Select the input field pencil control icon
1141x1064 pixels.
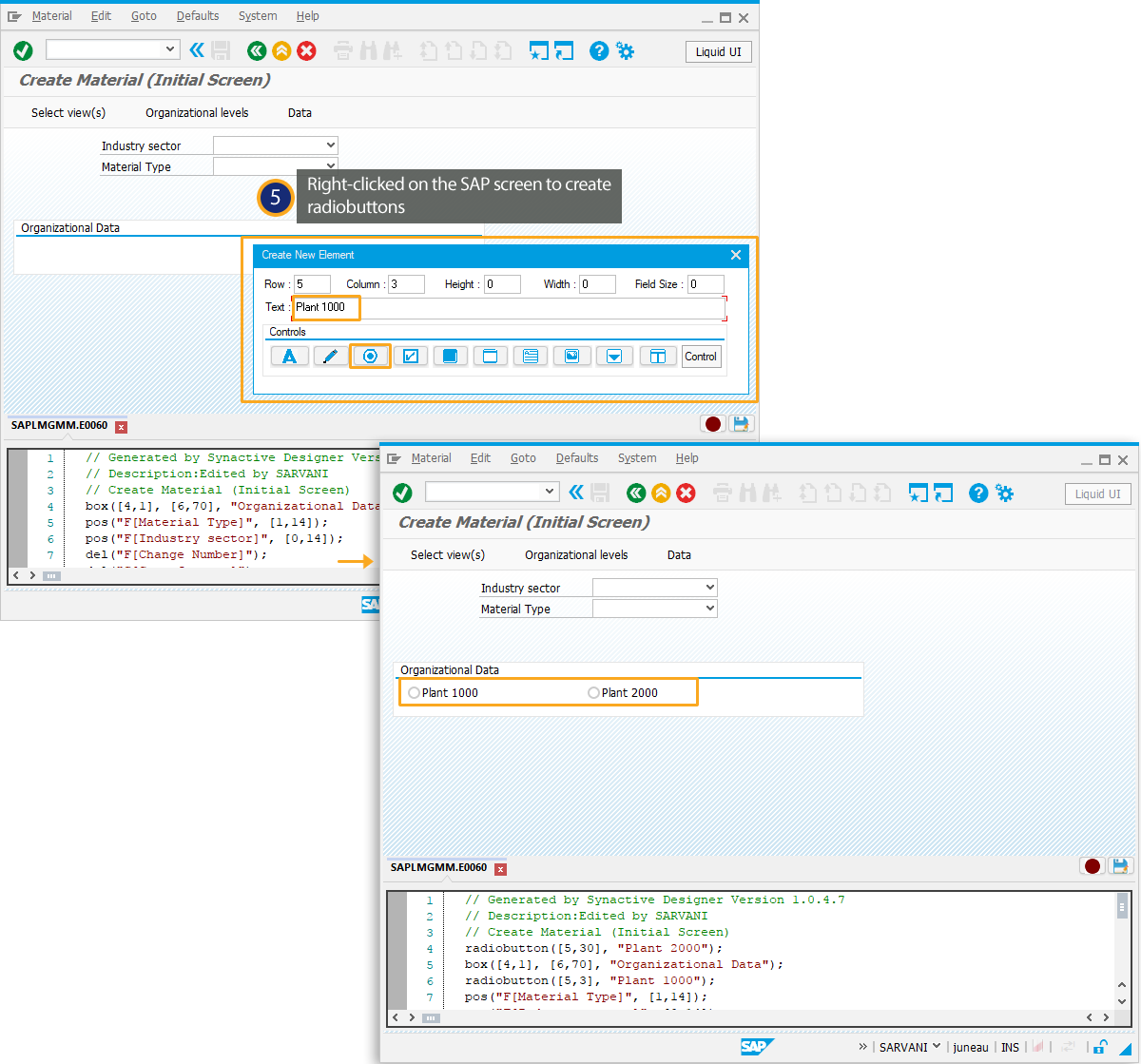(330, 357)
